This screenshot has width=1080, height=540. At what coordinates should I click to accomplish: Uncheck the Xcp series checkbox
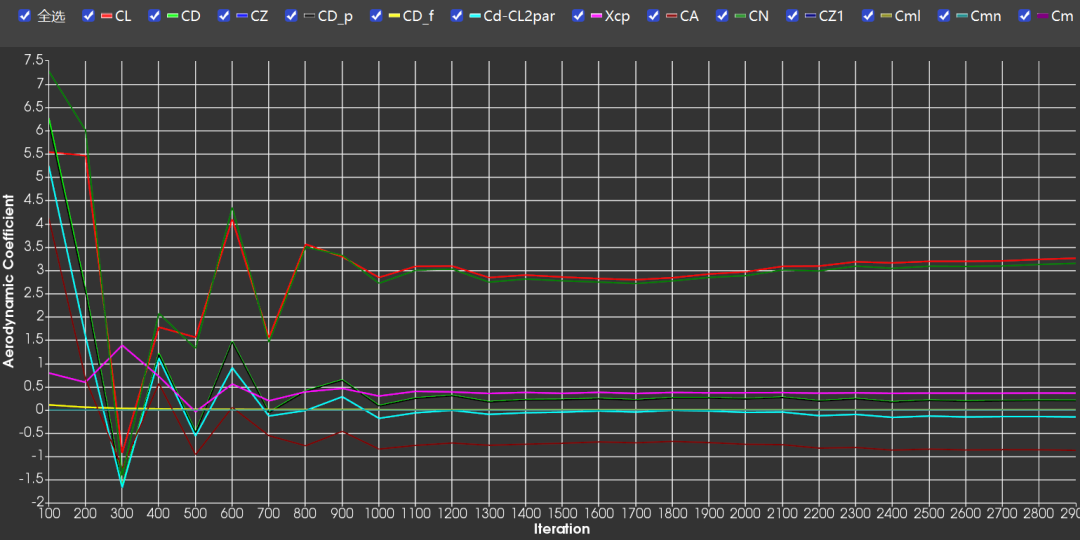tap(579, 16)
